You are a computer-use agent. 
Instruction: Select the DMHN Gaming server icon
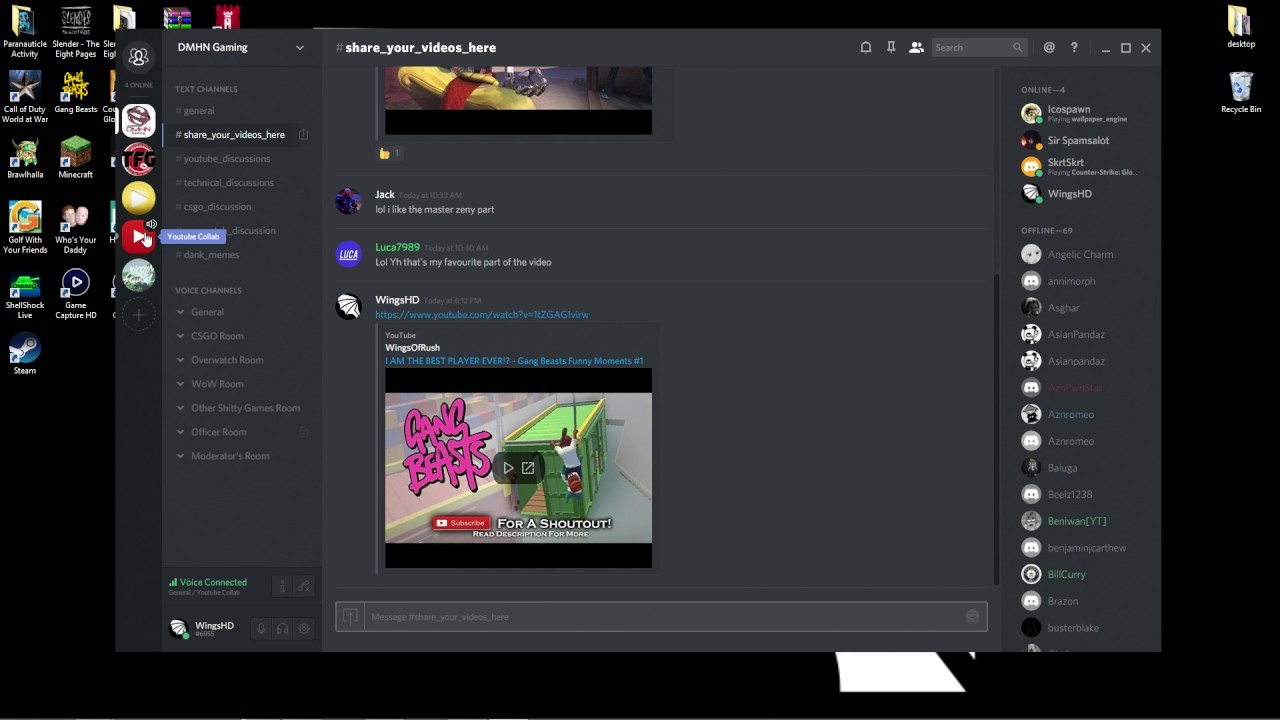click(139, 121)
